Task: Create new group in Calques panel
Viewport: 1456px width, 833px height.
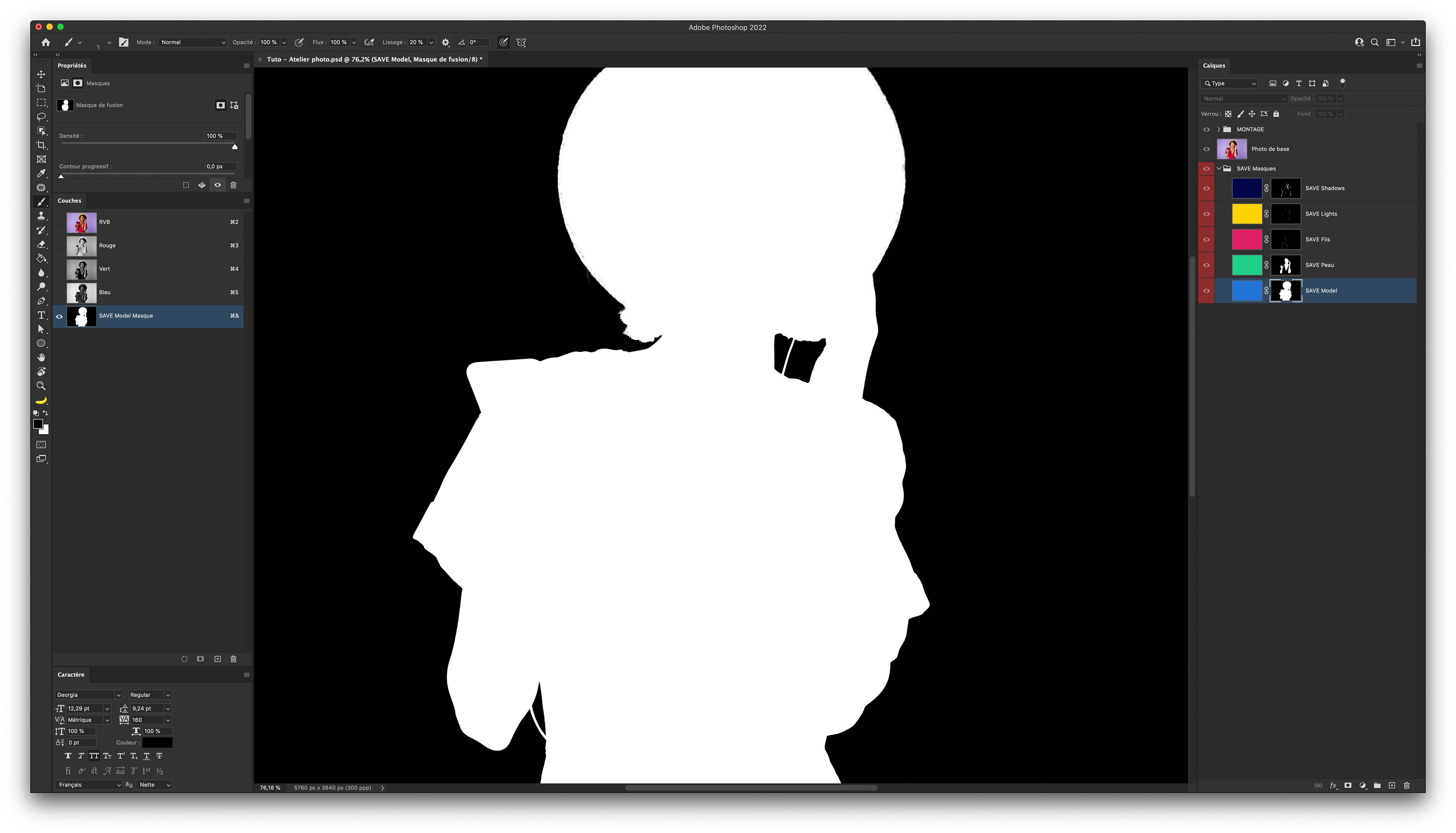Action: point(1377,786)
